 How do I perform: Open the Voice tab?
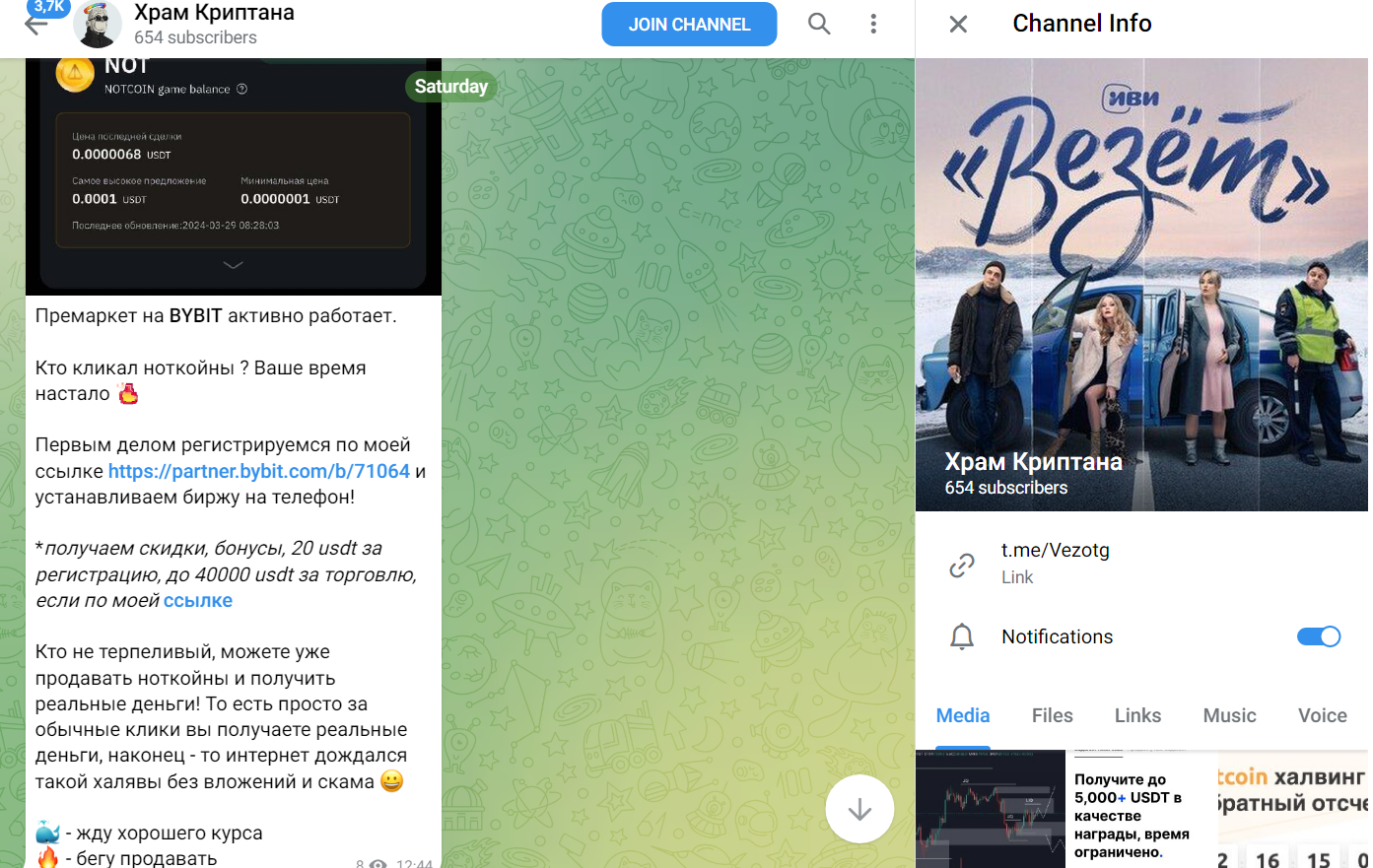(1322, 715)
